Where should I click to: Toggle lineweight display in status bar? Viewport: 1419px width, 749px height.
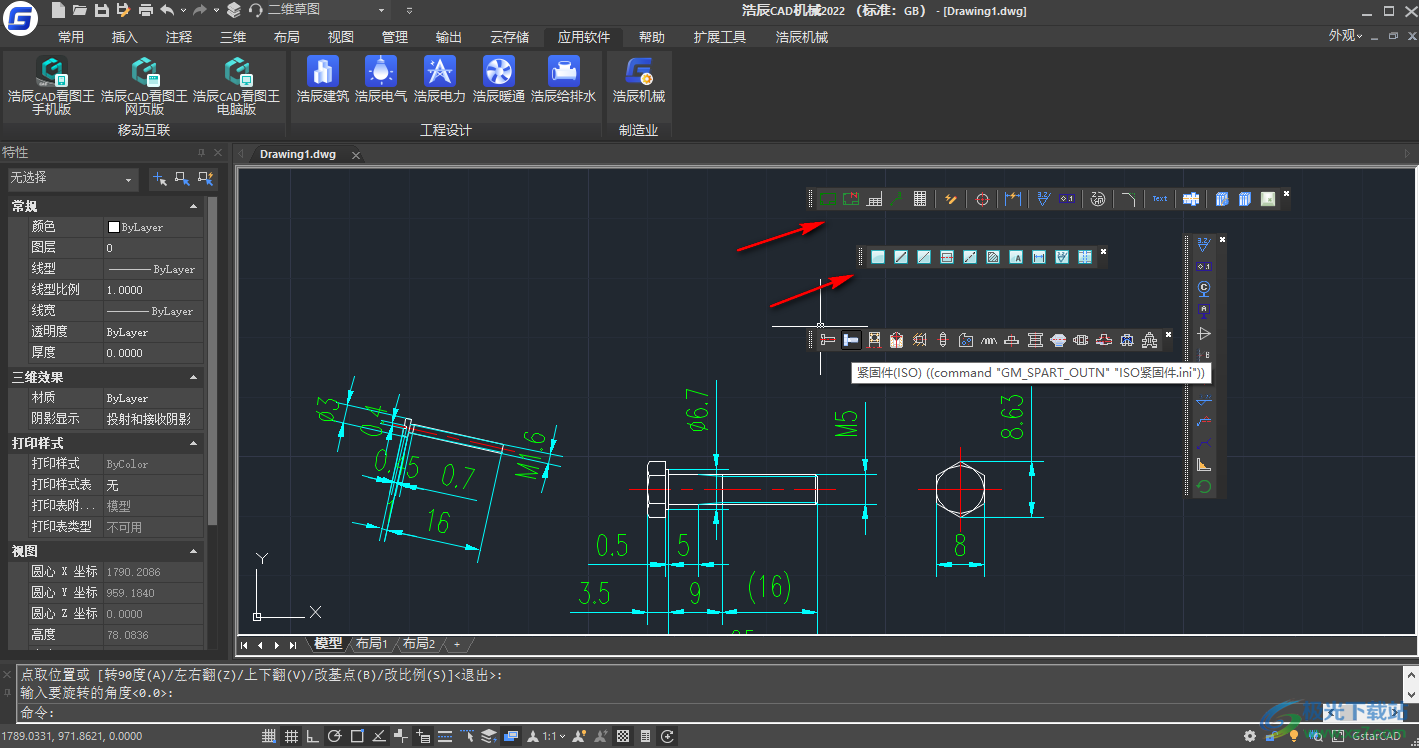[445, 737]
